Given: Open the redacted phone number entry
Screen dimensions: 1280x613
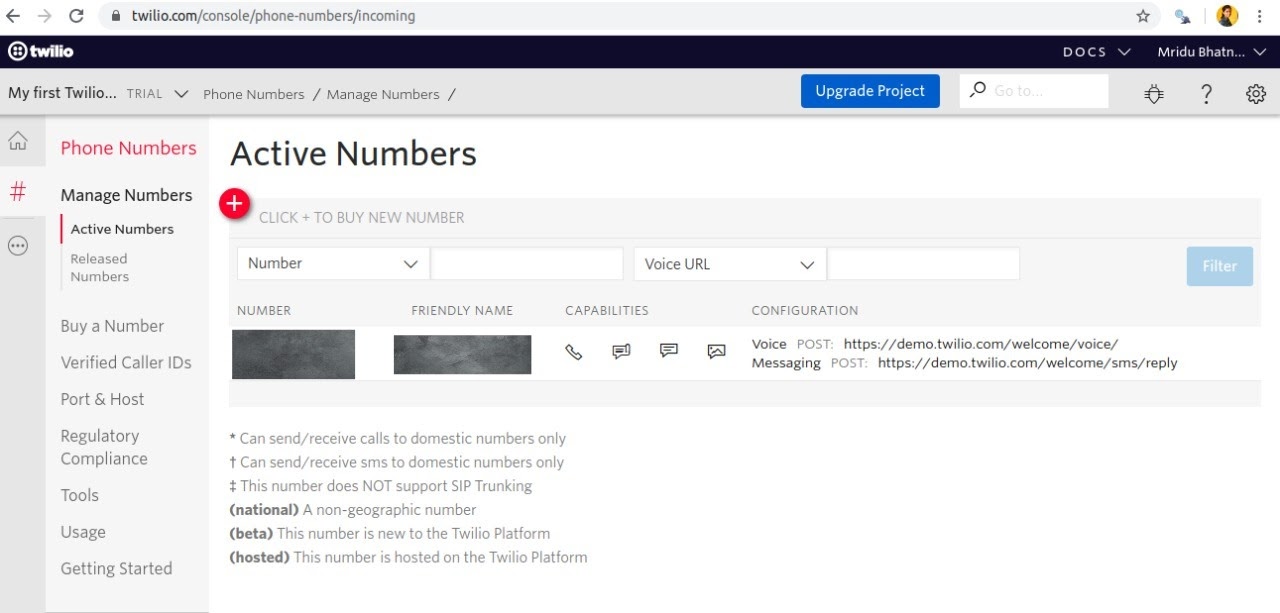Looking at the screenshot, I should coord(293,354).
